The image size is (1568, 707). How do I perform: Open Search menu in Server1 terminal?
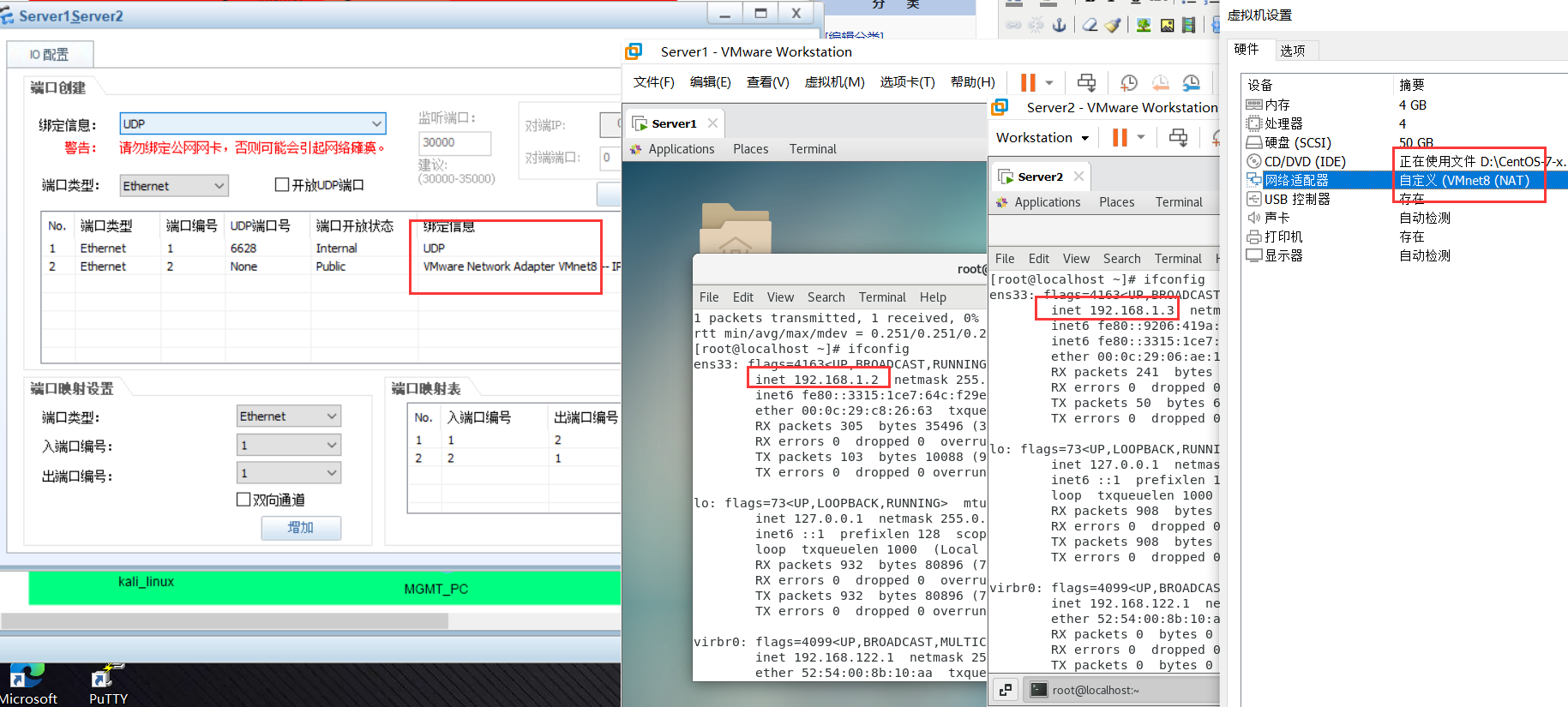point(826,297)
